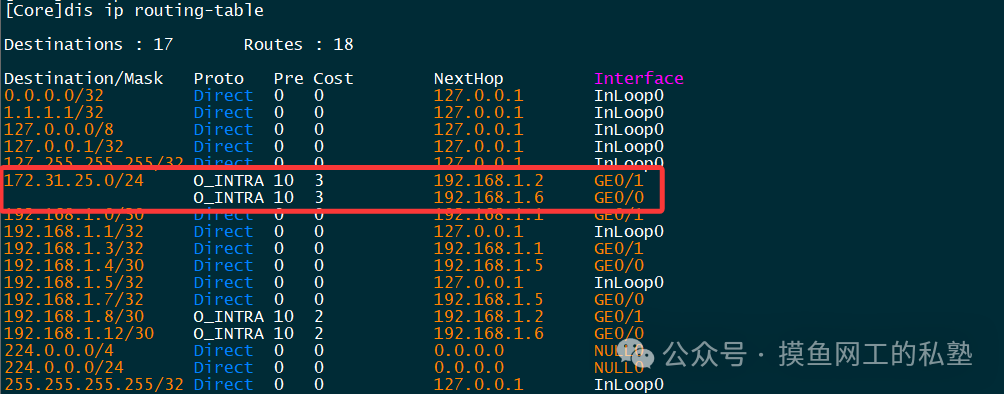Select destination 192.168.1.8/30

[74, 316]
